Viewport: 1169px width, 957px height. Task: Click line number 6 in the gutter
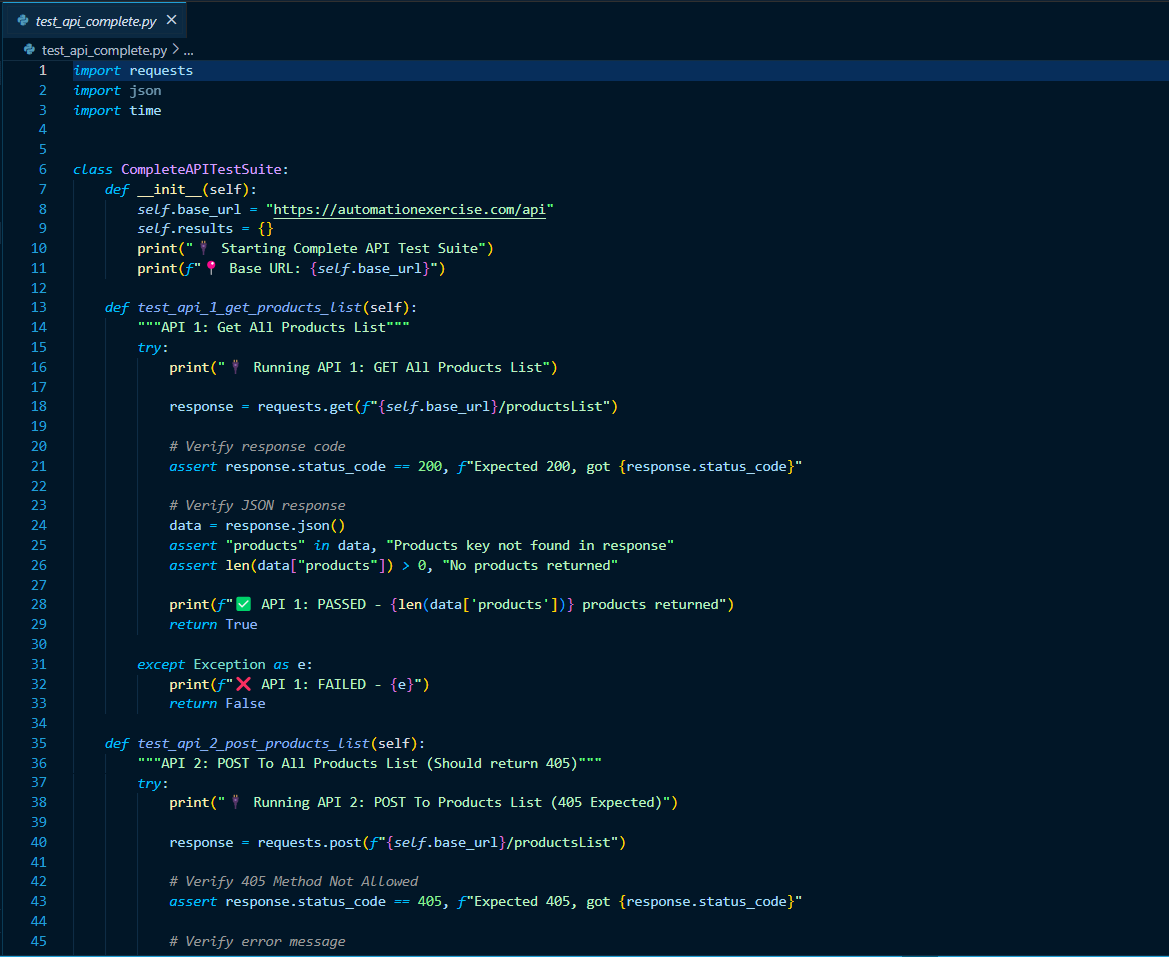(x=42, y=169)
